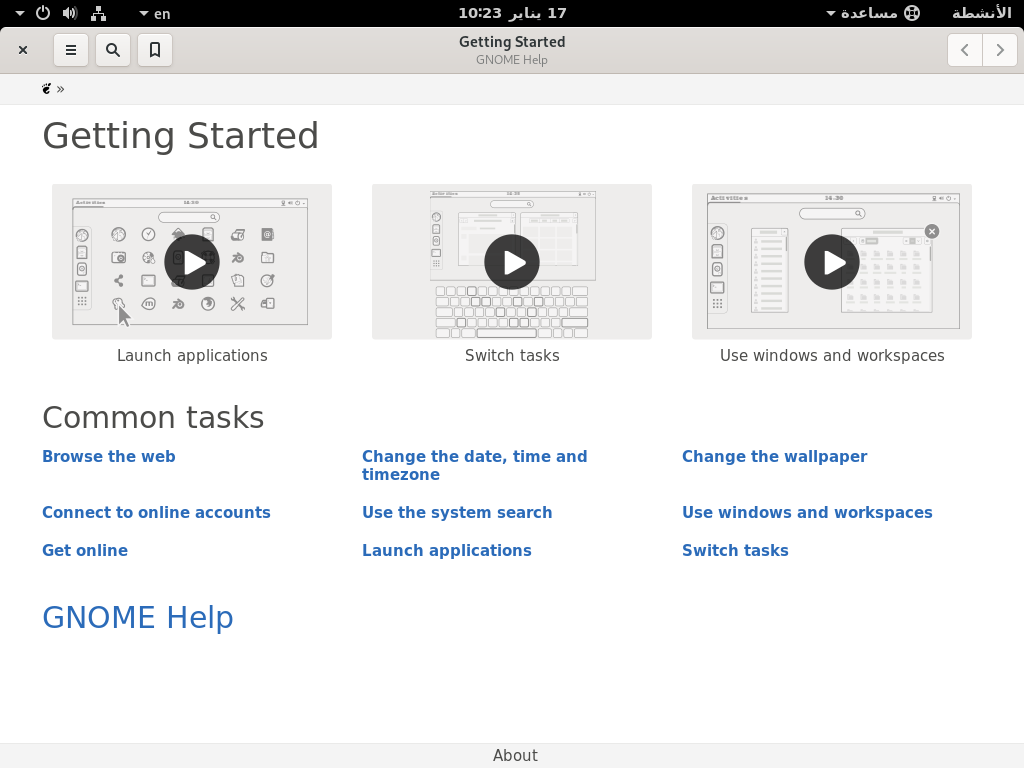
Task: Click the الأنشطة activities button
Action: tap(982, 13)
